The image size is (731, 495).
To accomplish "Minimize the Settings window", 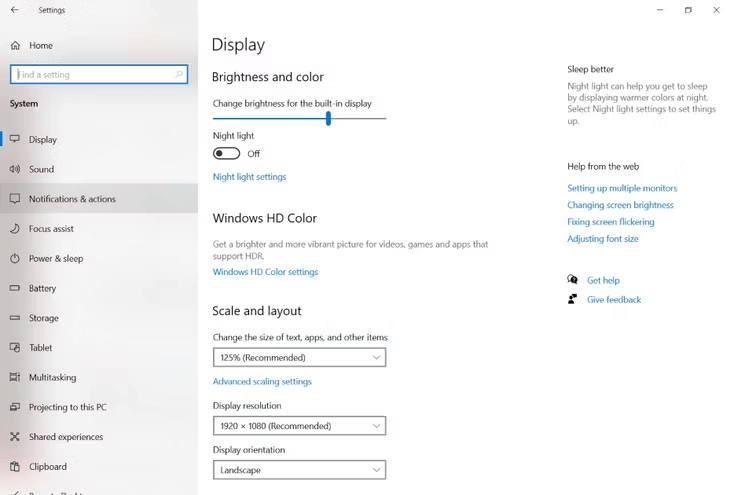I will pos(660,10).
